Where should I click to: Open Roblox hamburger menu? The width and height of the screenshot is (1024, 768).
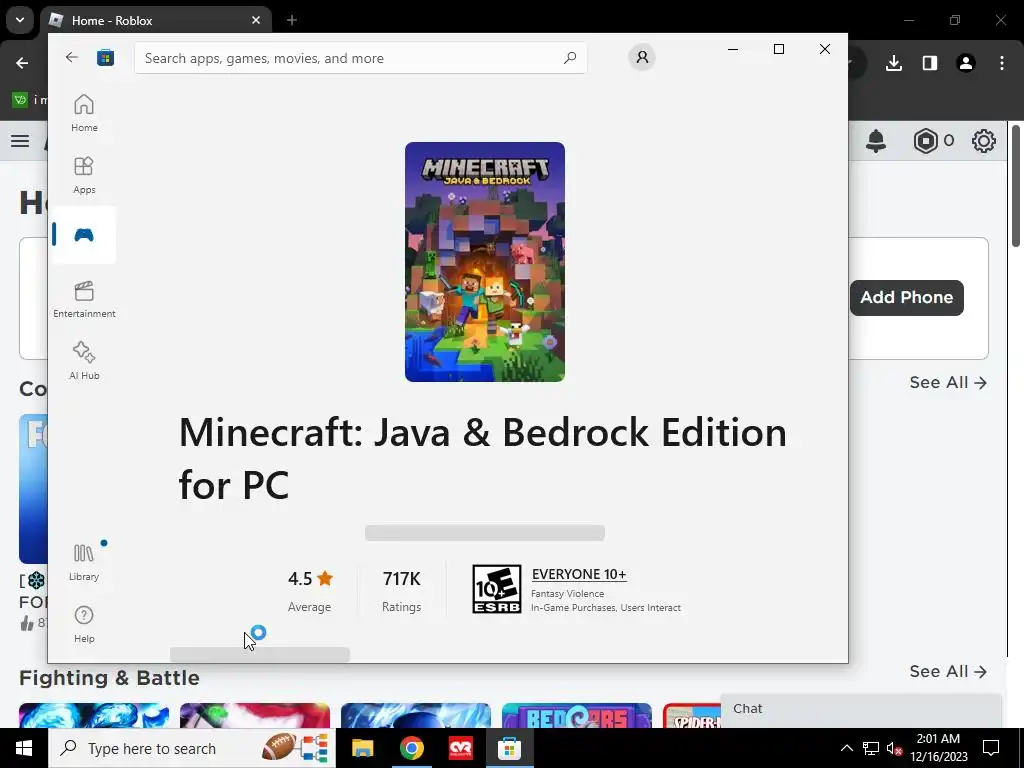pos(20,141)
